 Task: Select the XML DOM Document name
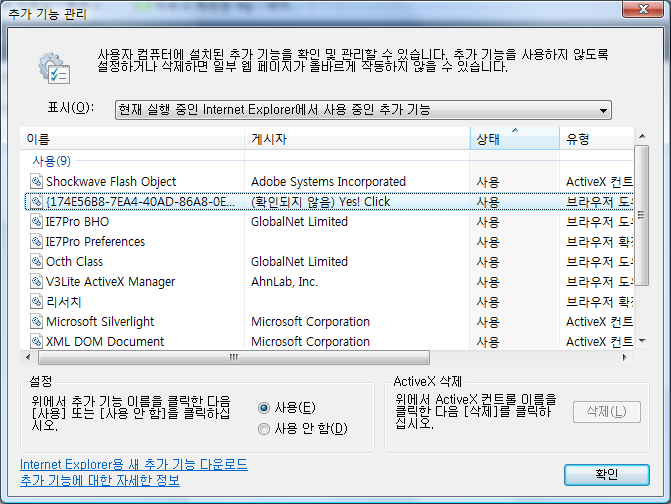tap(105, 341)
